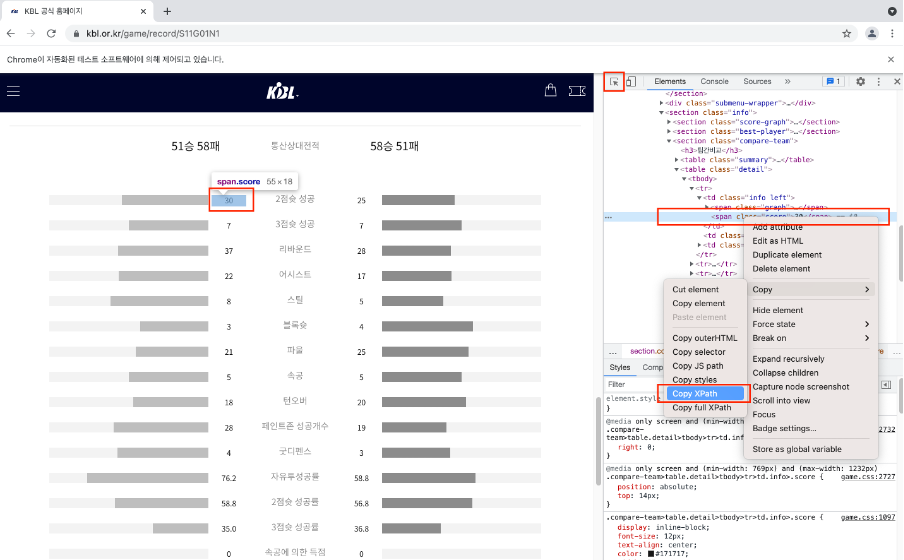This screenshot has height=560, width=904.
Task: Click the ticket icon in KBL header
Action: [x=577, y=91]
